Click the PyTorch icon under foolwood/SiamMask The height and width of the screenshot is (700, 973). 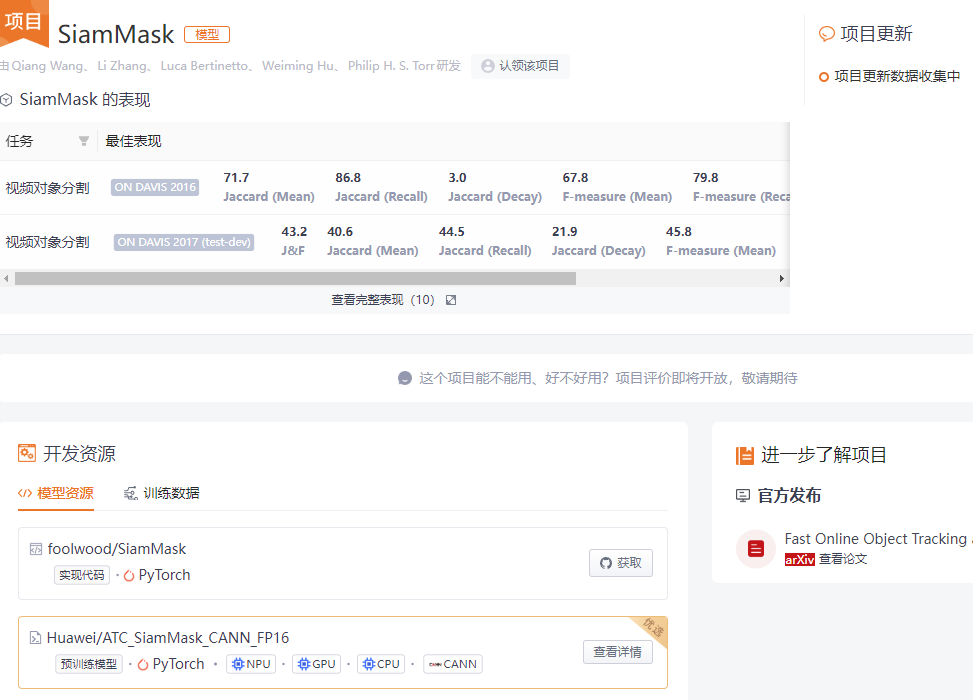(x=129, y=575)
